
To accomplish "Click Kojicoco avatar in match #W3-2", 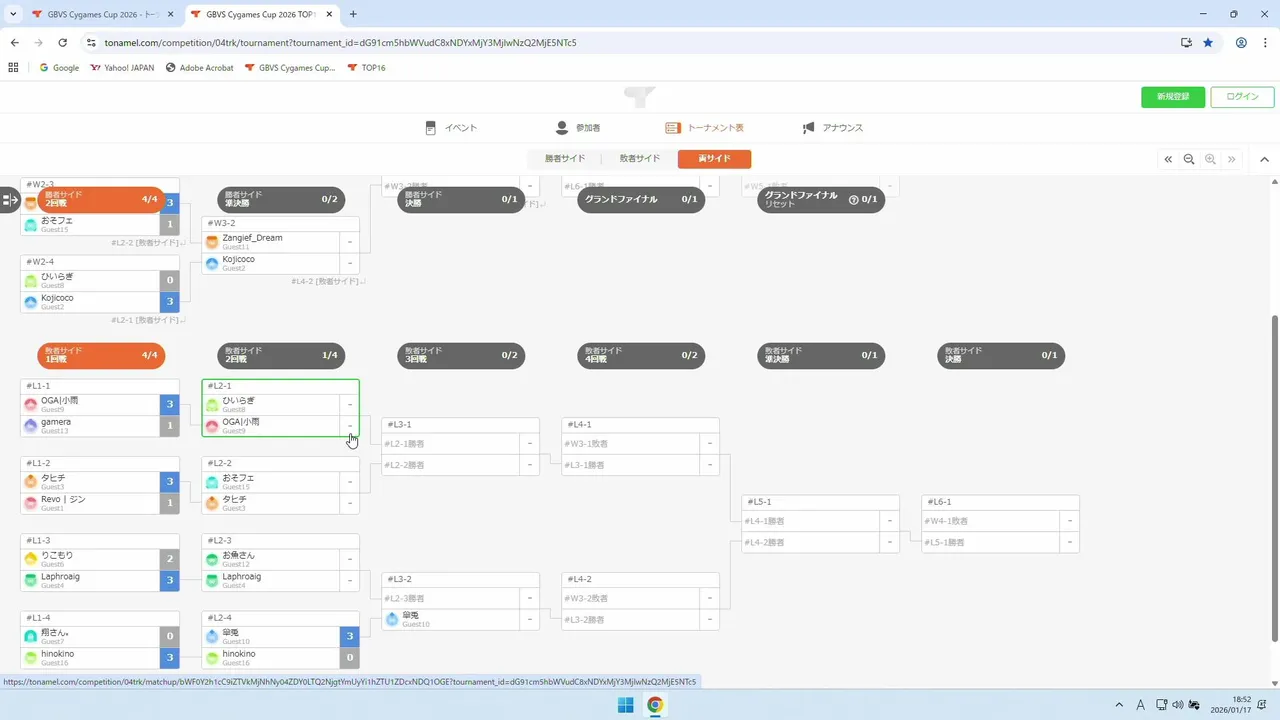I will (212, 264).
